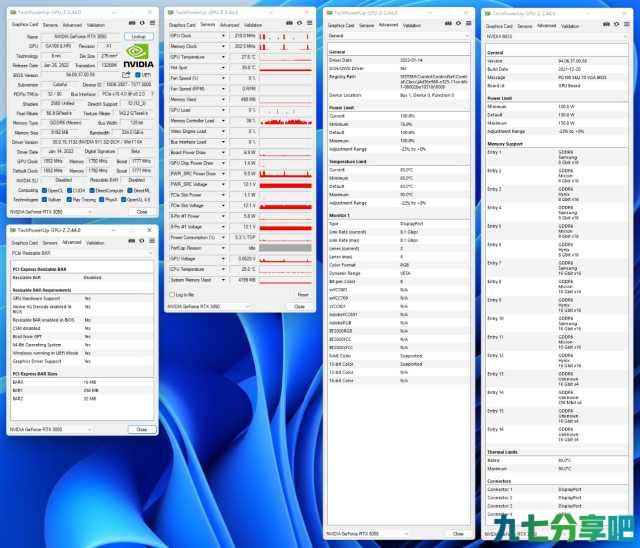Click the PerfCap Reason gray bar
Image resolution: width=640 pixels, height=548 pixels.
[x=285, y=248]
